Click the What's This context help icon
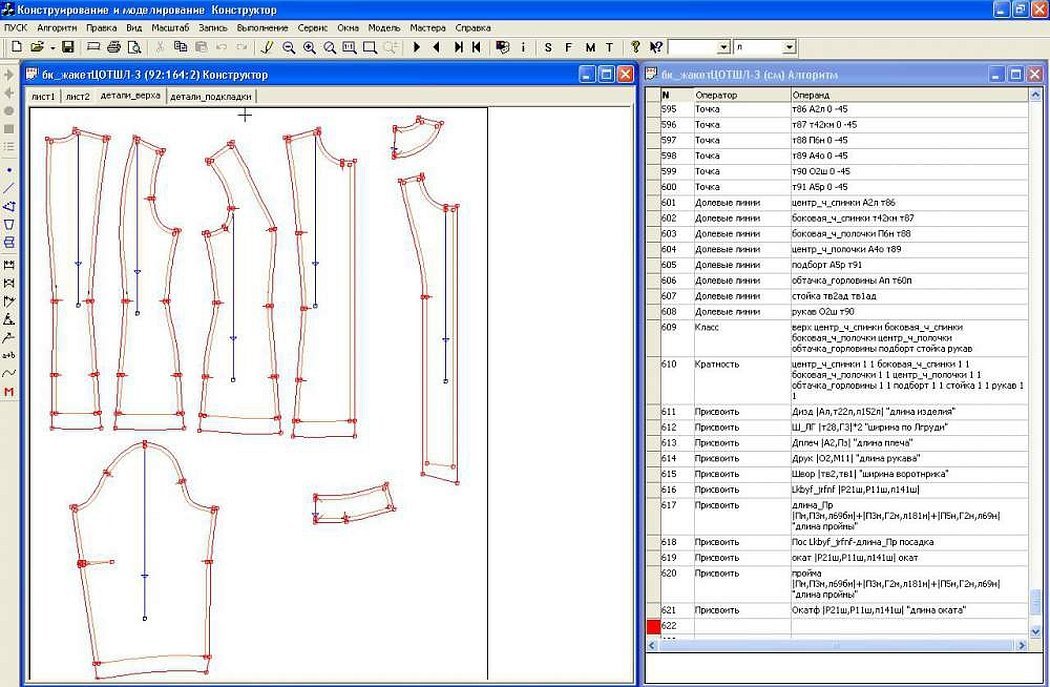This screenshot has height=687, width=1050. (x=656, y=47)
